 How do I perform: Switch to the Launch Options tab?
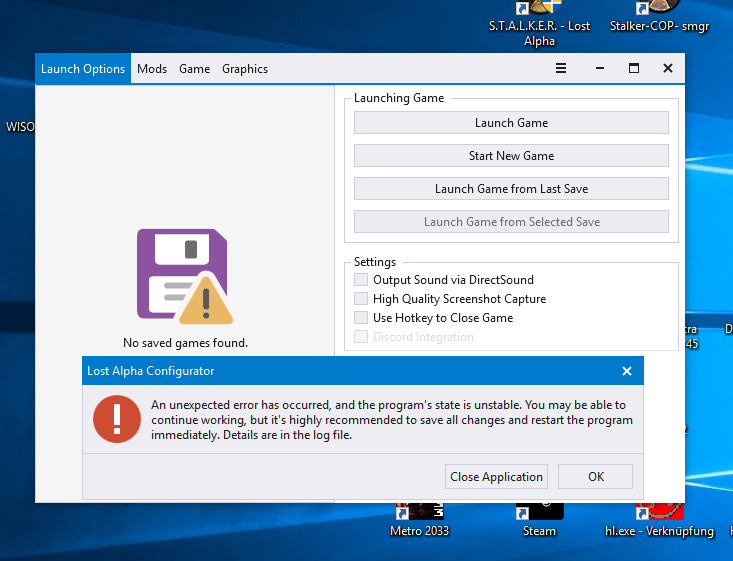[x=83, y=69]
